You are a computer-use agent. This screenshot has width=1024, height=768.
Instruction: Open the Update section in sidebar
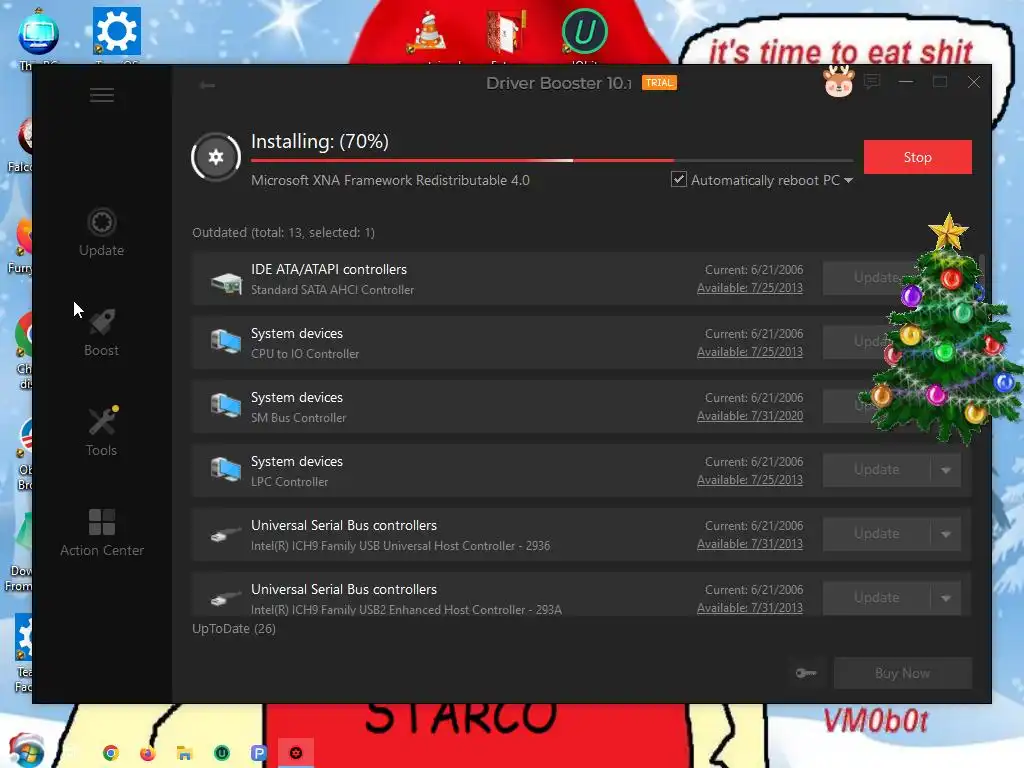(x=101, y=232)
